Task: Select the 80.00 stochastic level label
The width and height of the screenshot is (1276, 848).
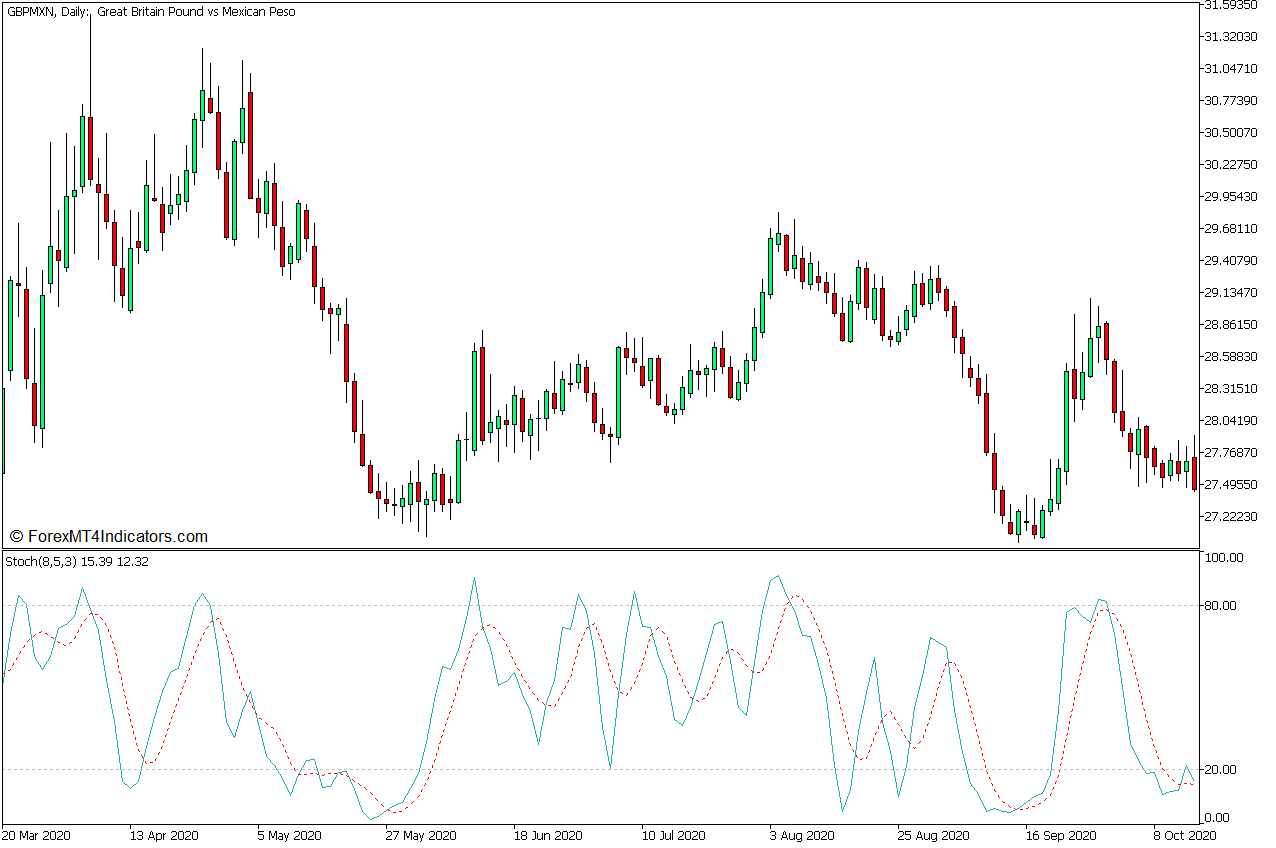Action: (1222, 606)
